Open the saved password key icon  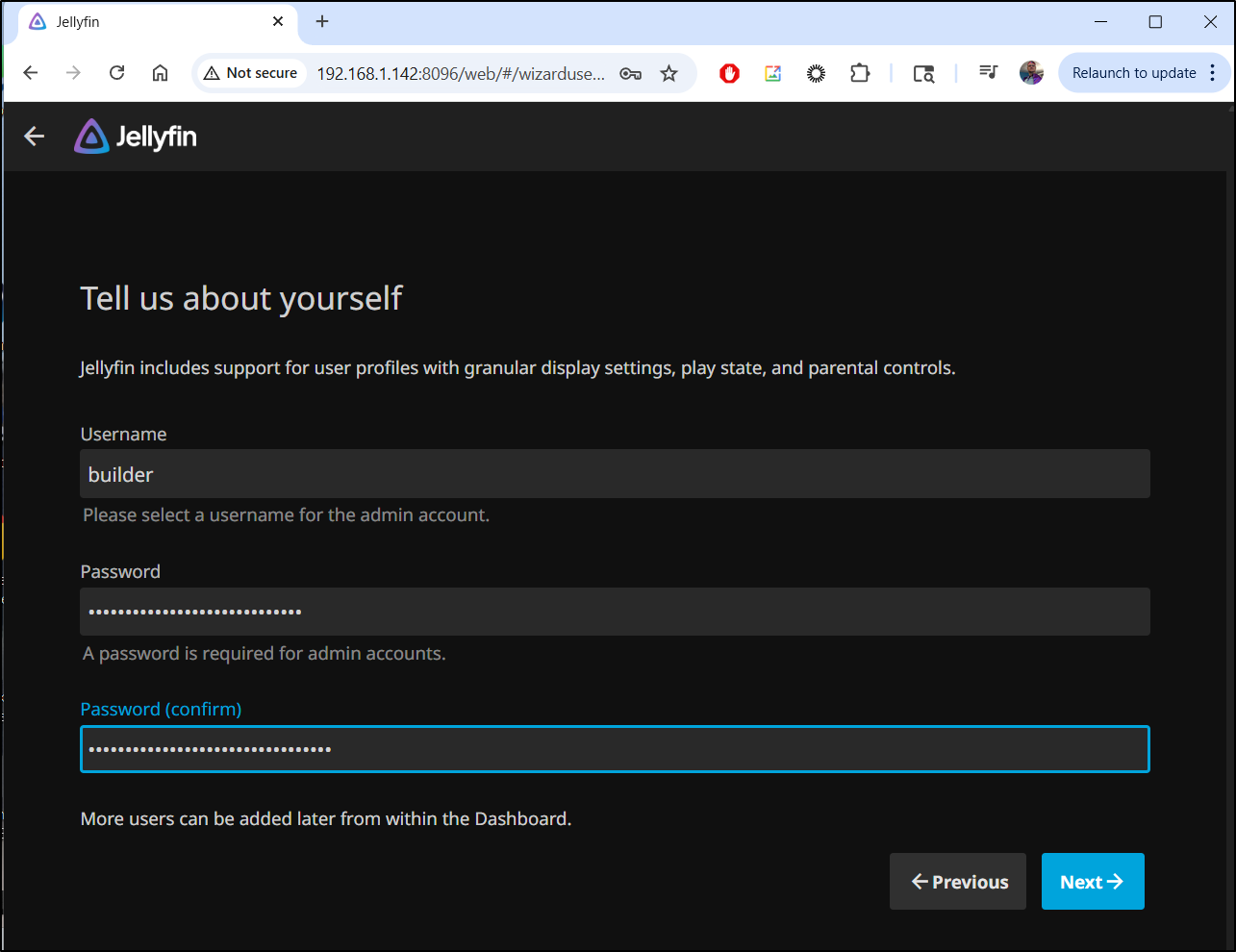tap(630, 73)
